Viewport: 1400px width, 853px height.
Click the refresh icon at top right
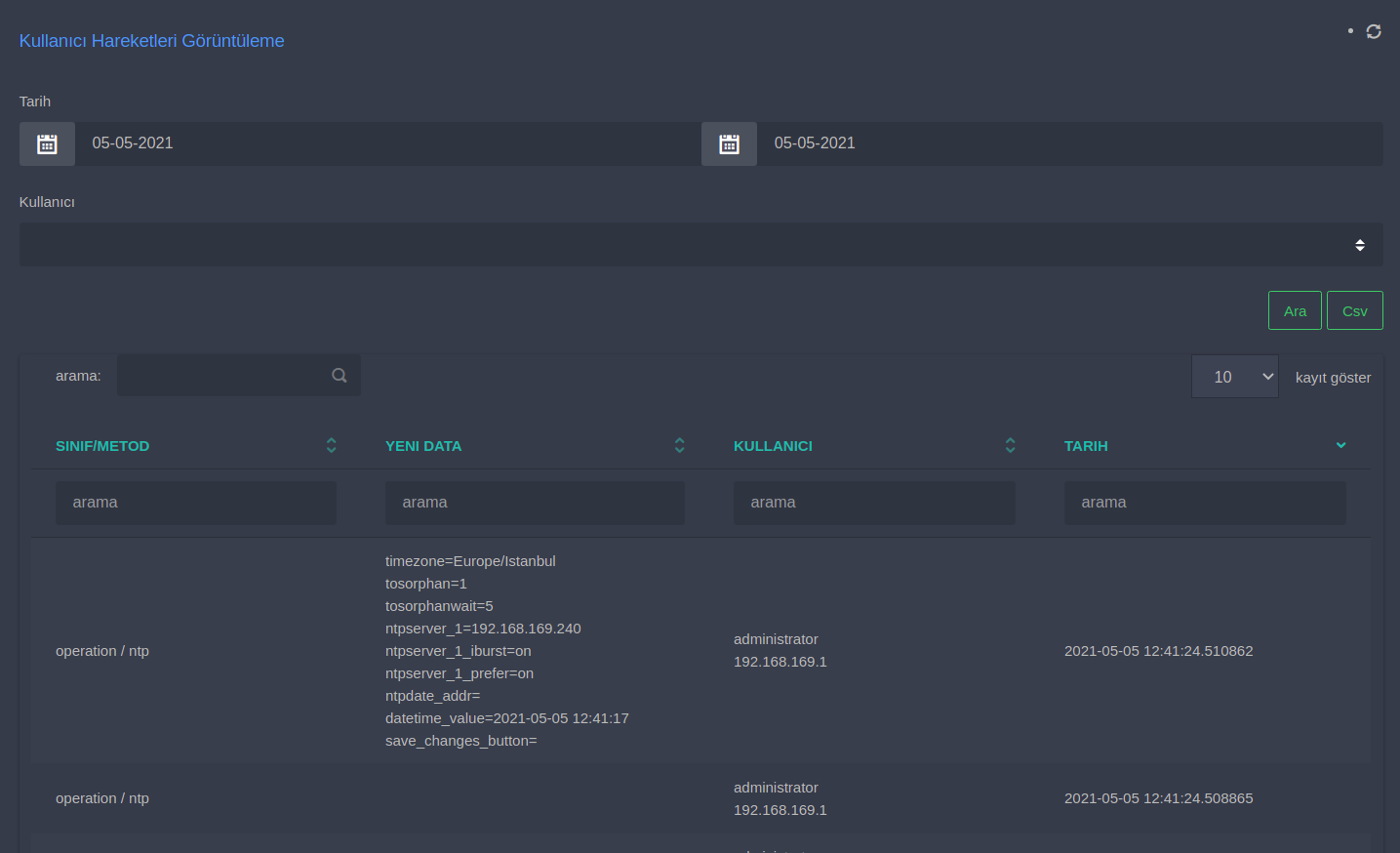pos(1373,31)
